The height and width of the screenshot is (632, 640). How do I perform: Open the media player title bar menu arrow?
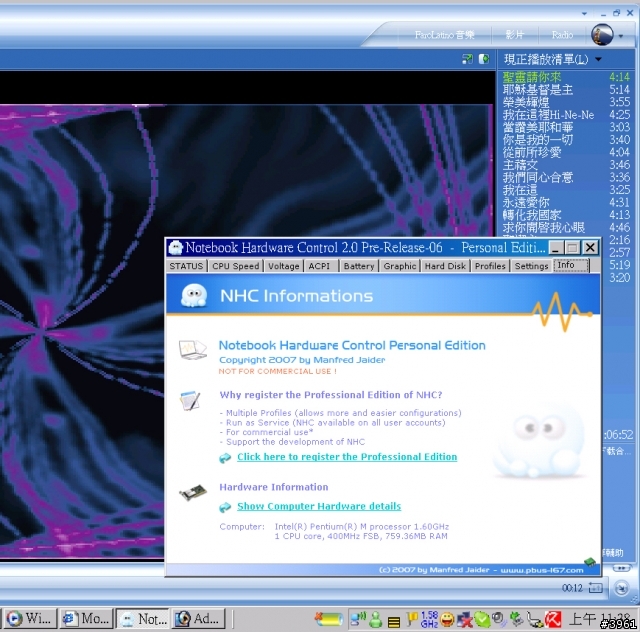click(584, 13)
